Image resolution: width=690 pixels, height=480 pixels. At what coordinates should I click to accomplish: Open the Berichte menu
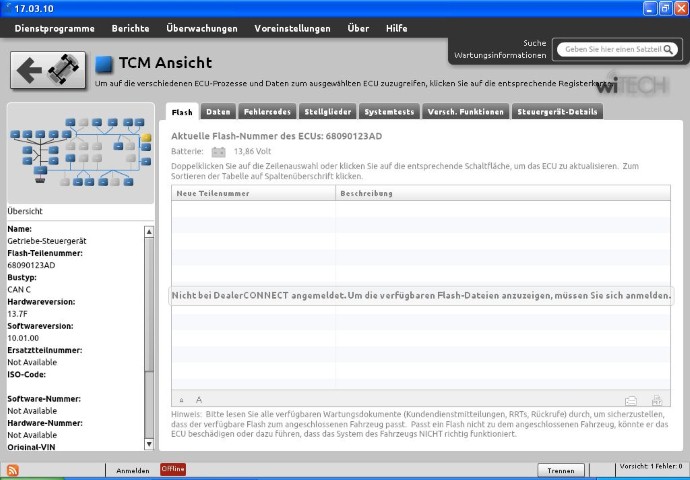pyautogui.click(x=131, y=28)
